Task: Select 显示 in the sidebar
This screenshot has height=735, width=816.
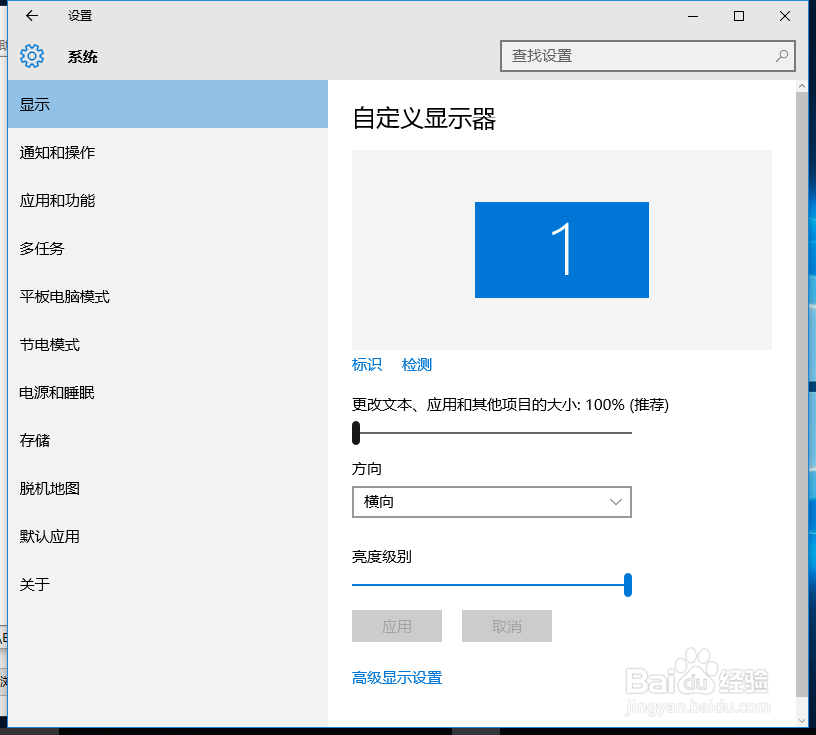Action: 168,104
